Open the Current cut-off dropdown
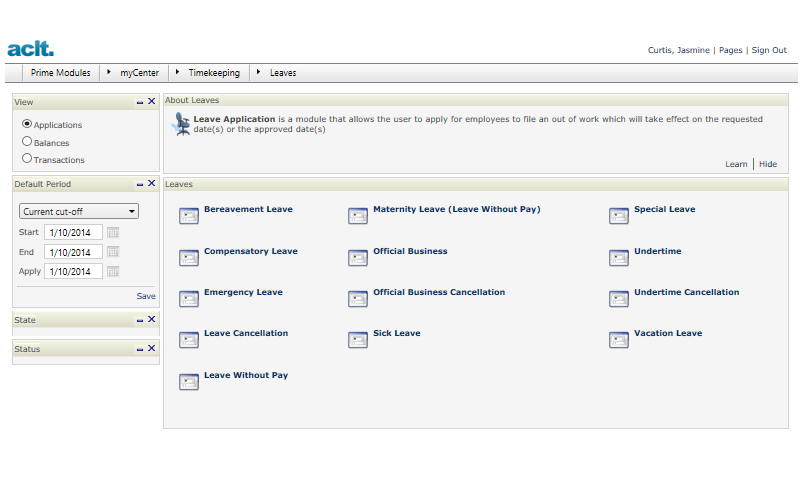 pyautogui.click(x=79, y=211)
